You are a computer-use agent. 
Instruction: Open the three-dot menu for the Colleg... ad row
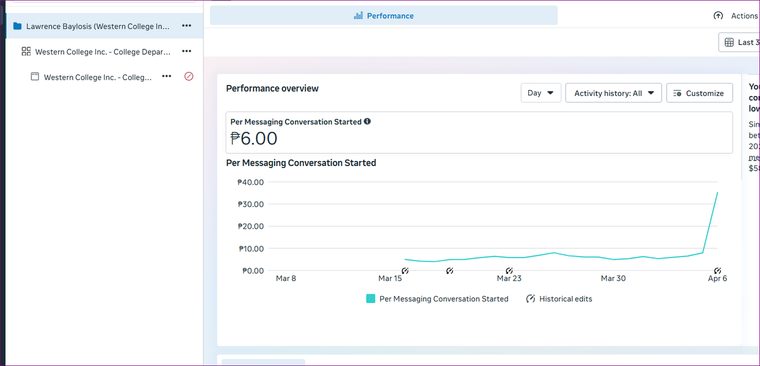[x=167, y=76]
